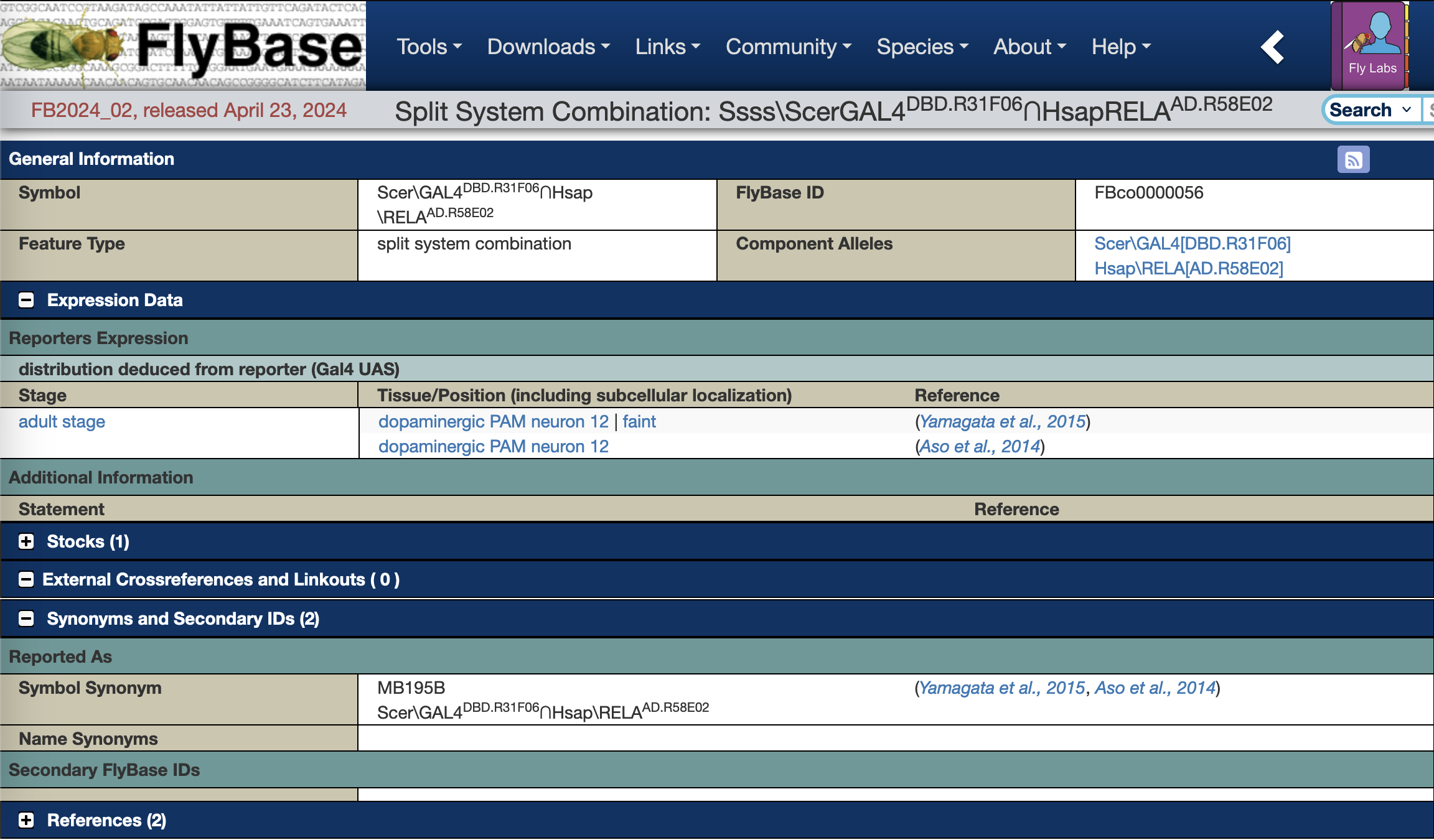Follow the Hsap\RELA[AD.R58E02] allele link
Screen dimensions: 1434x840
pyautogui.click(x=1188, y=268)
